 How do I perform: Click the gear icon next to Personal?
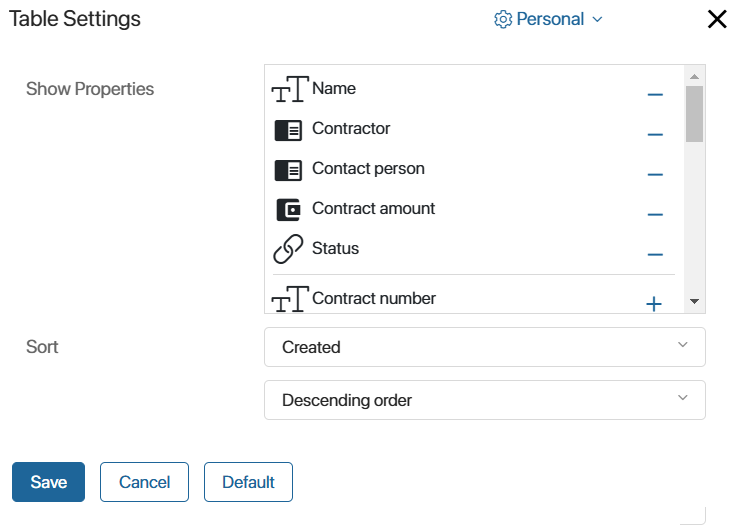(503, 19)
